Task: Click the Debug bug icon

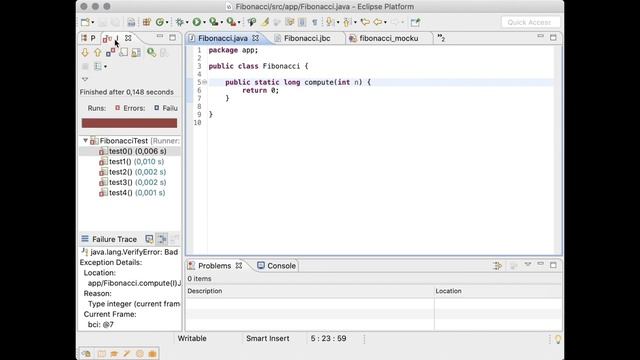Action: (x=179, y=22)
